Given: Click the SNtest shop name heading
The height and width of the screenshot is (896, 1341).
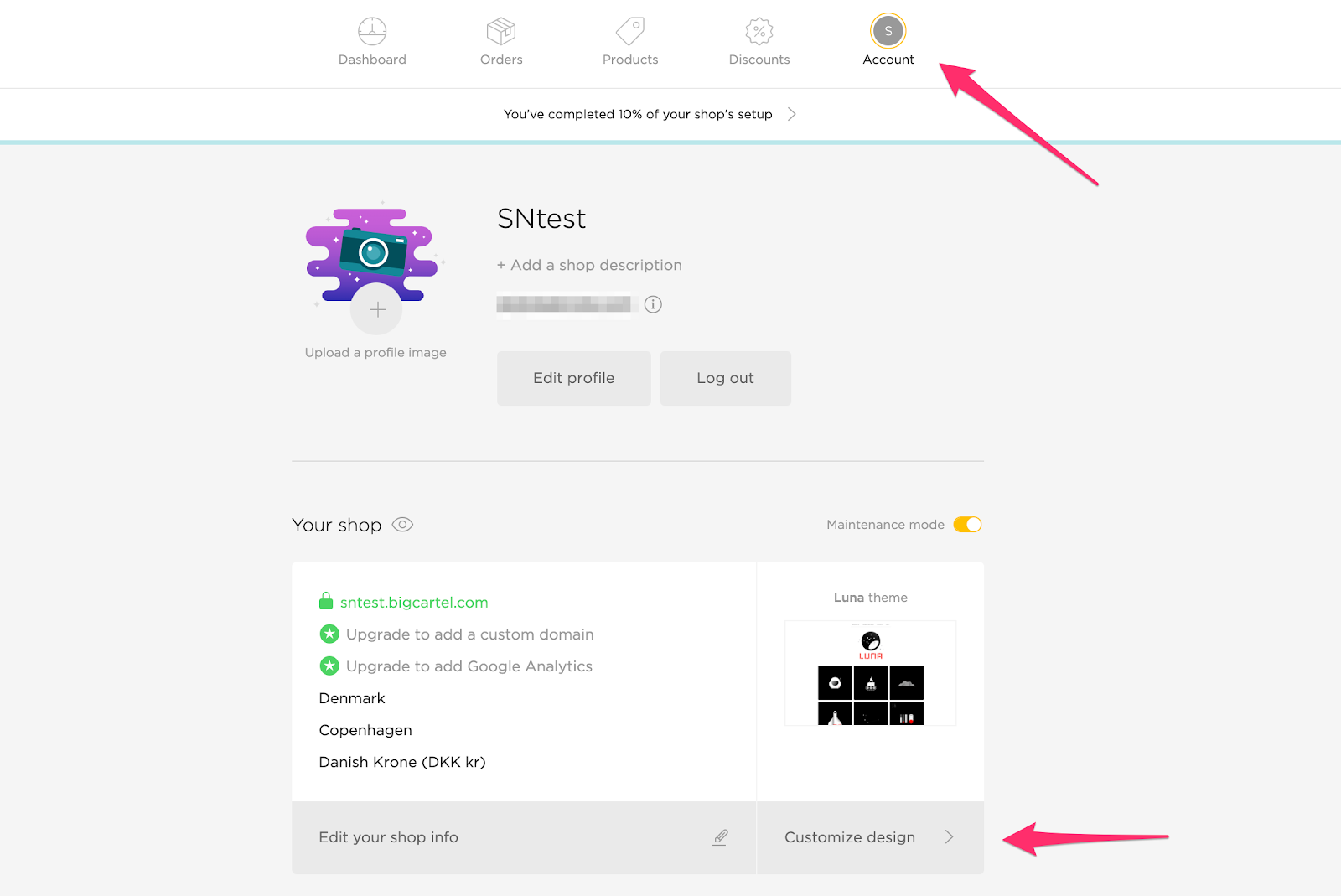Looking at the screenshot, I should pyautogui.click(x=541, y=219).
